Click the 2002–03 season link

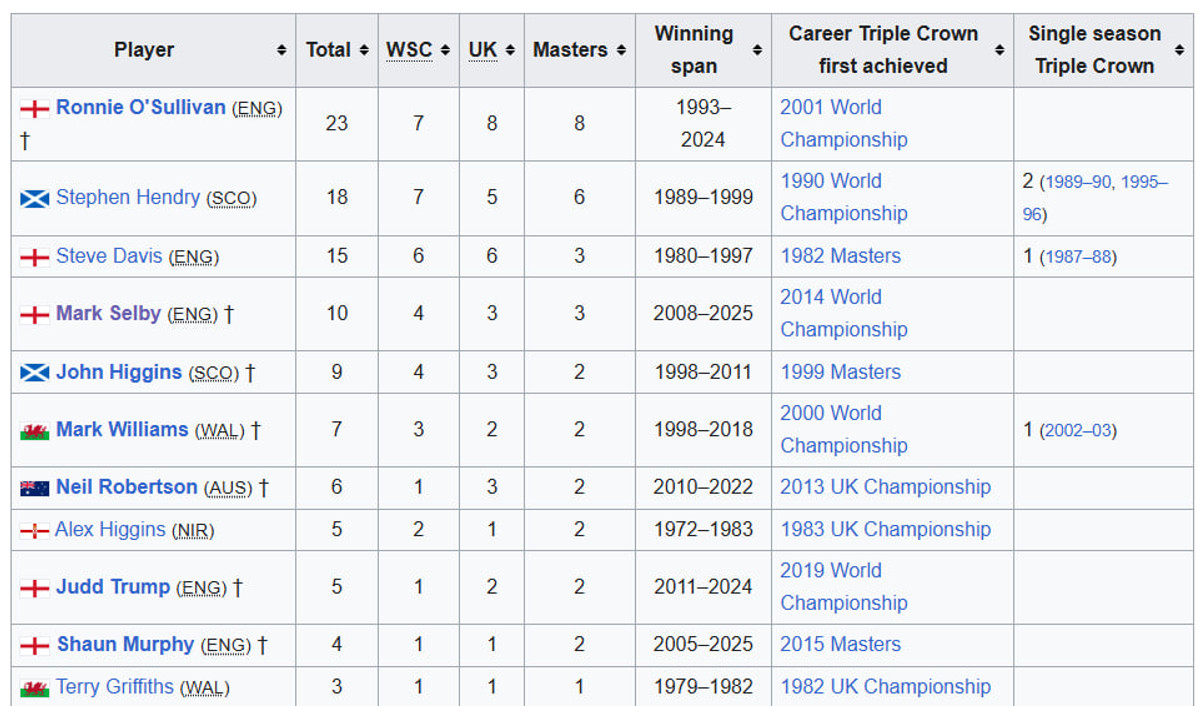click(x=1078, y=431)
